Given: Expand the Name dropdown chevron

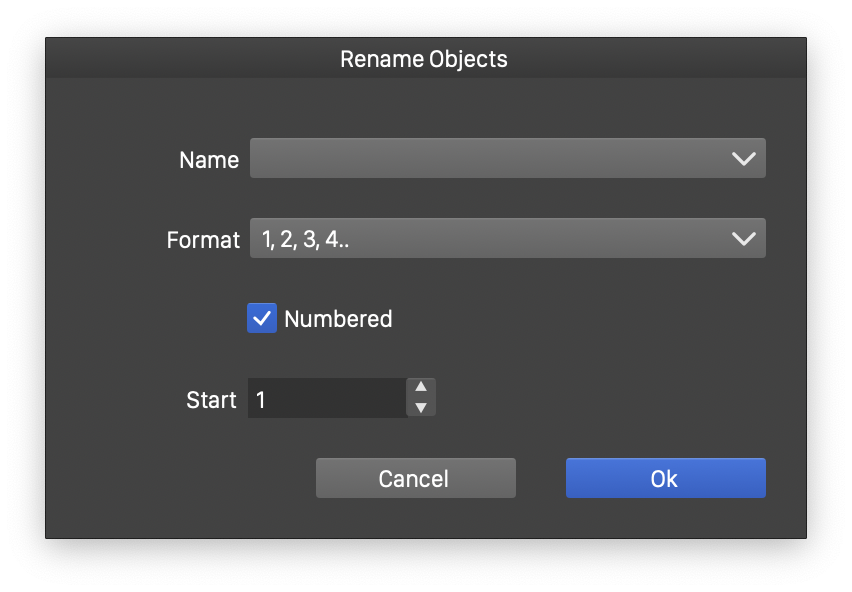Looking at the screenshot, I should (743, 159).
